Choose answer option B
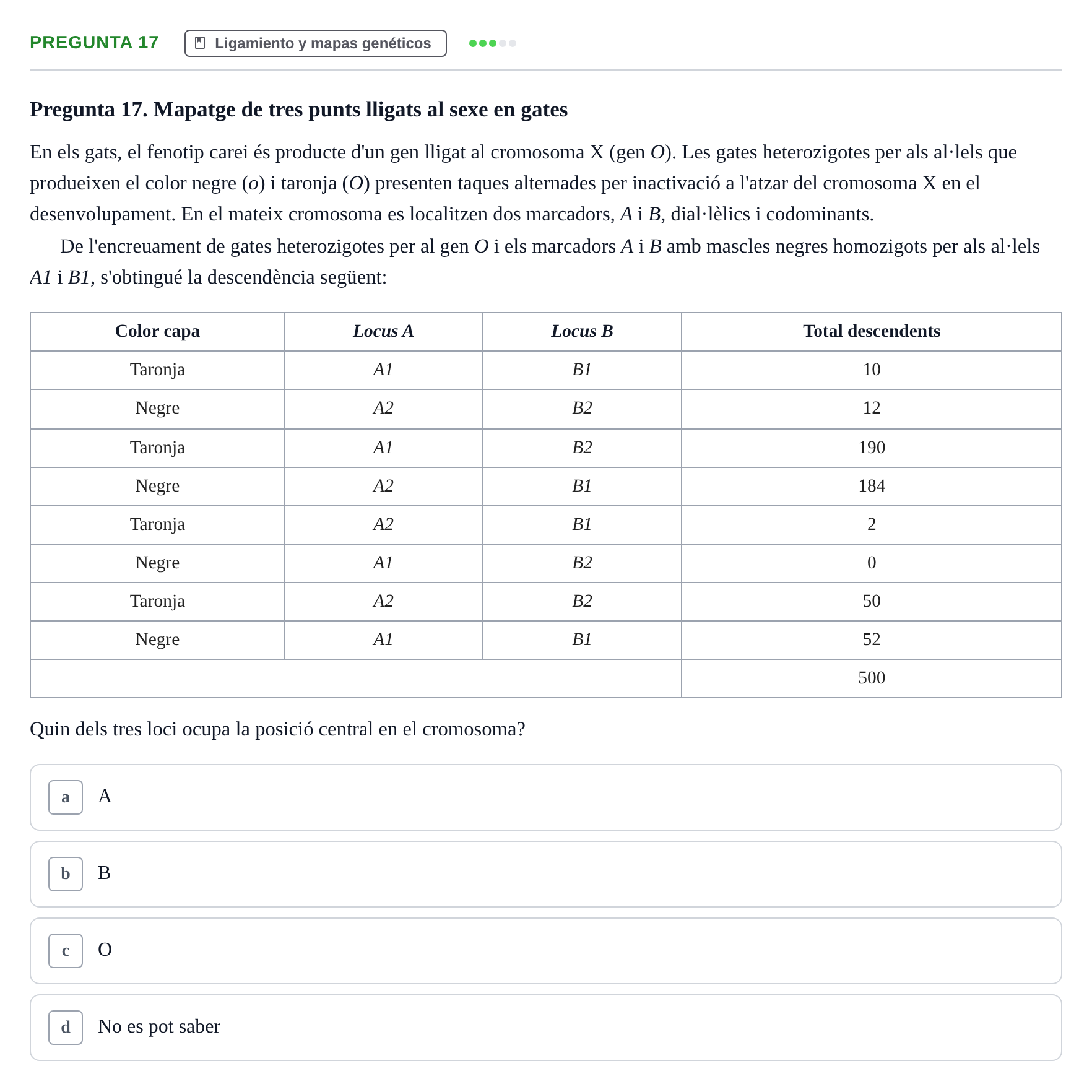1092x1092 pixels. pyautogui.click(x=546, y=874)
